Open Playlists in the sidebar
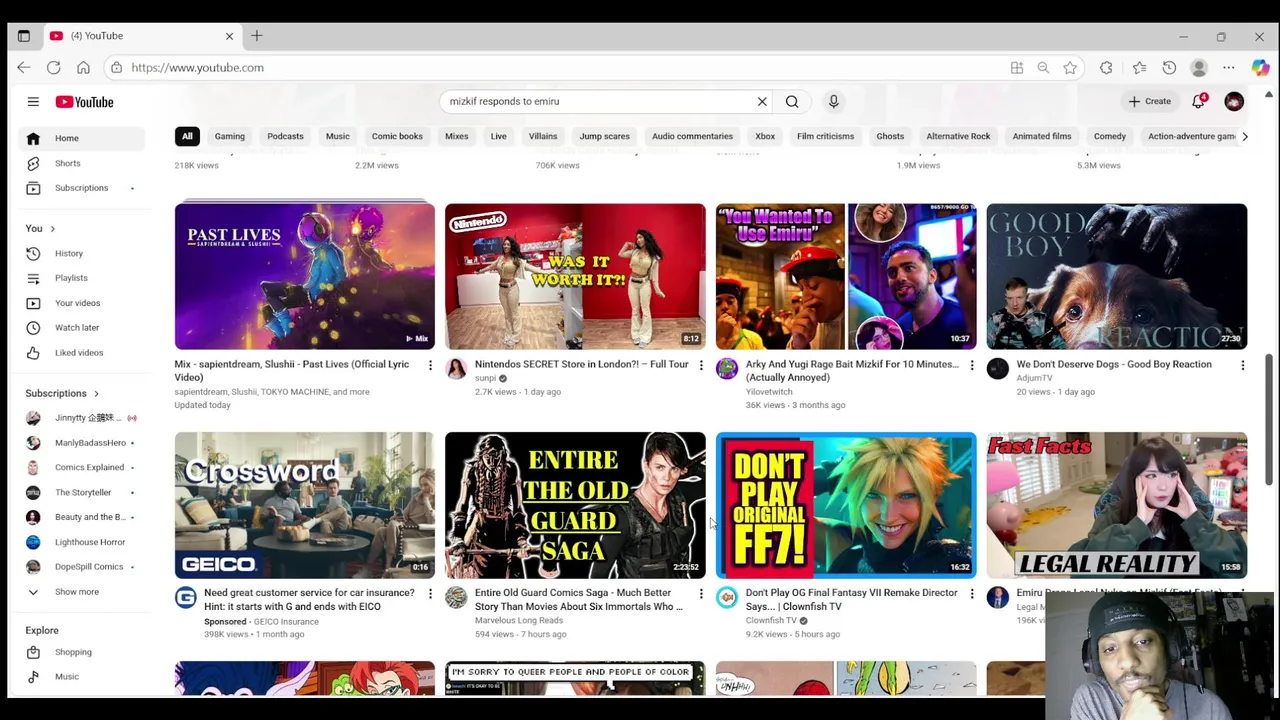 (x=80, y=278)
